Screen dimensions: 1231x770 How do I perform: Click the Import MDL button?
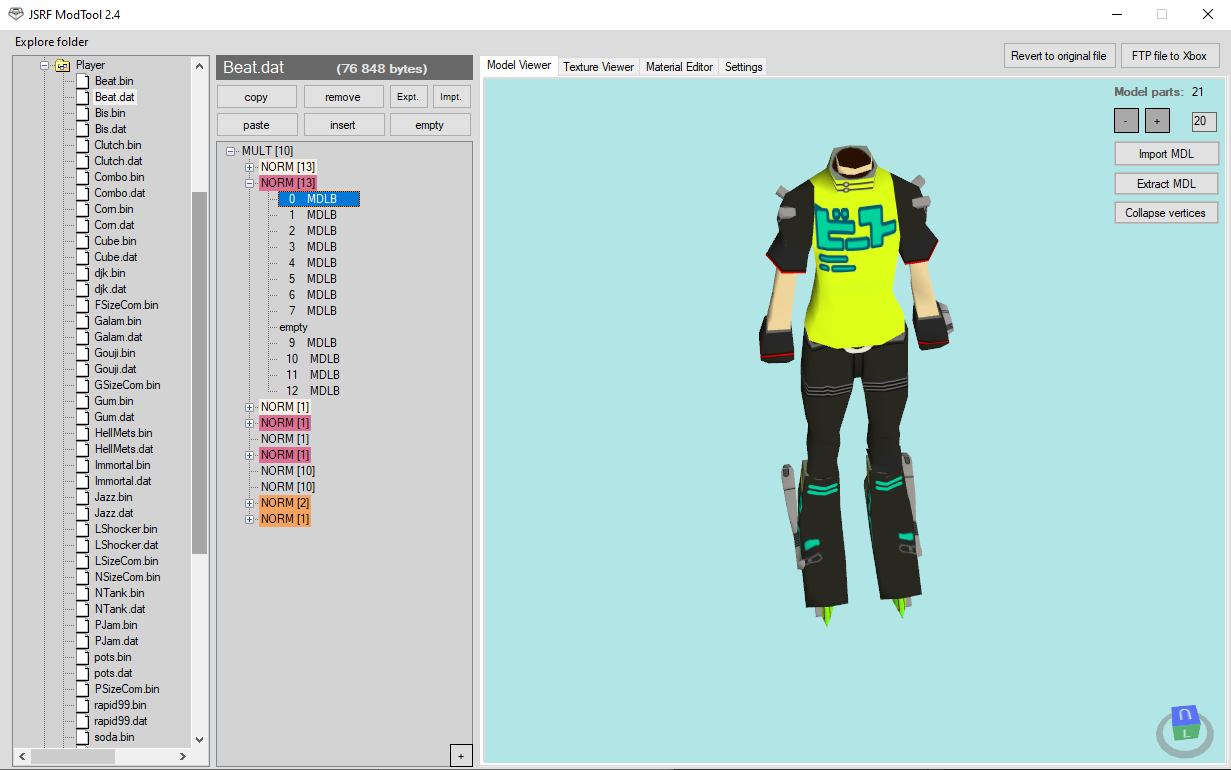click(x=1166, y=154)
